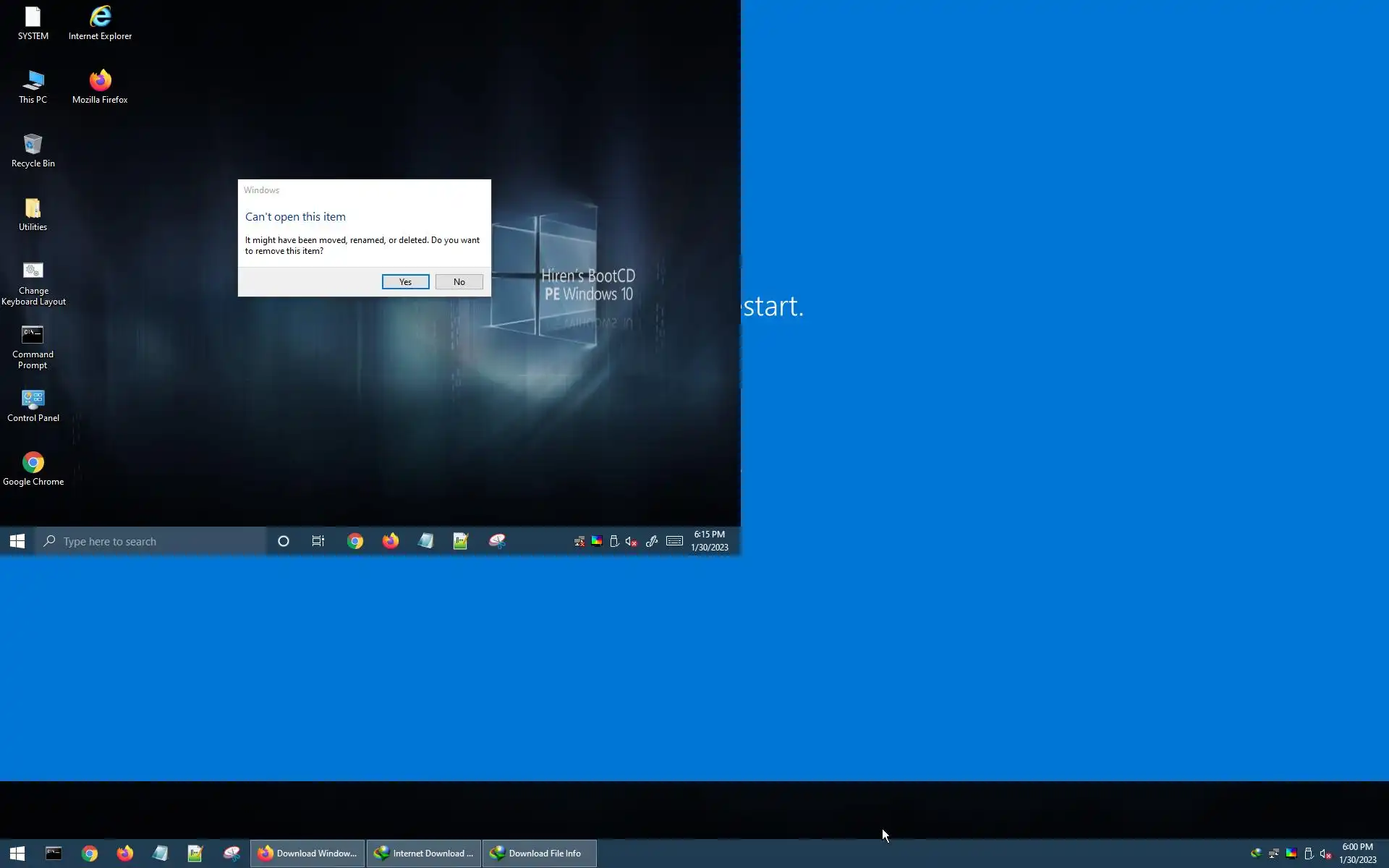Open the Internet Explorer desktop shortcut
This screenshot has height=868, width=1389.
point(100,23)
